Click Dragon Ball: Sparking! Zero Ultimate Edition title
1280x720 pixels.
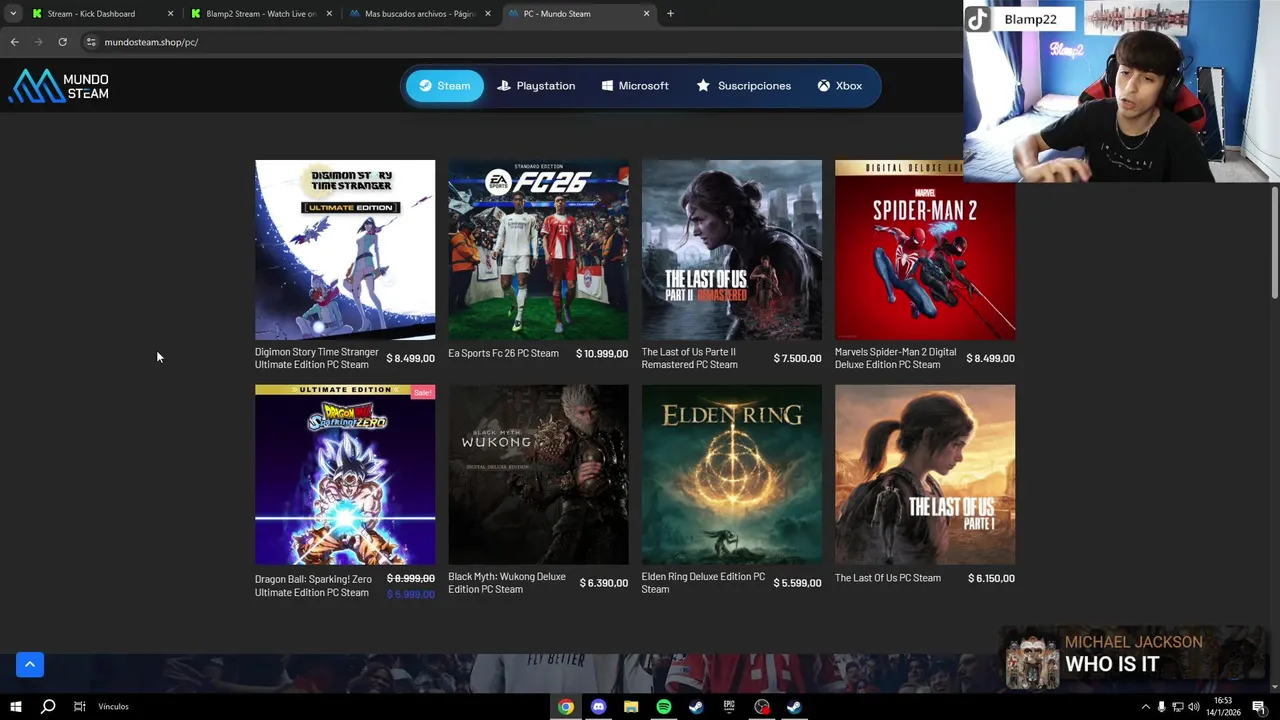pyautogui.click(x=313, y=586)
